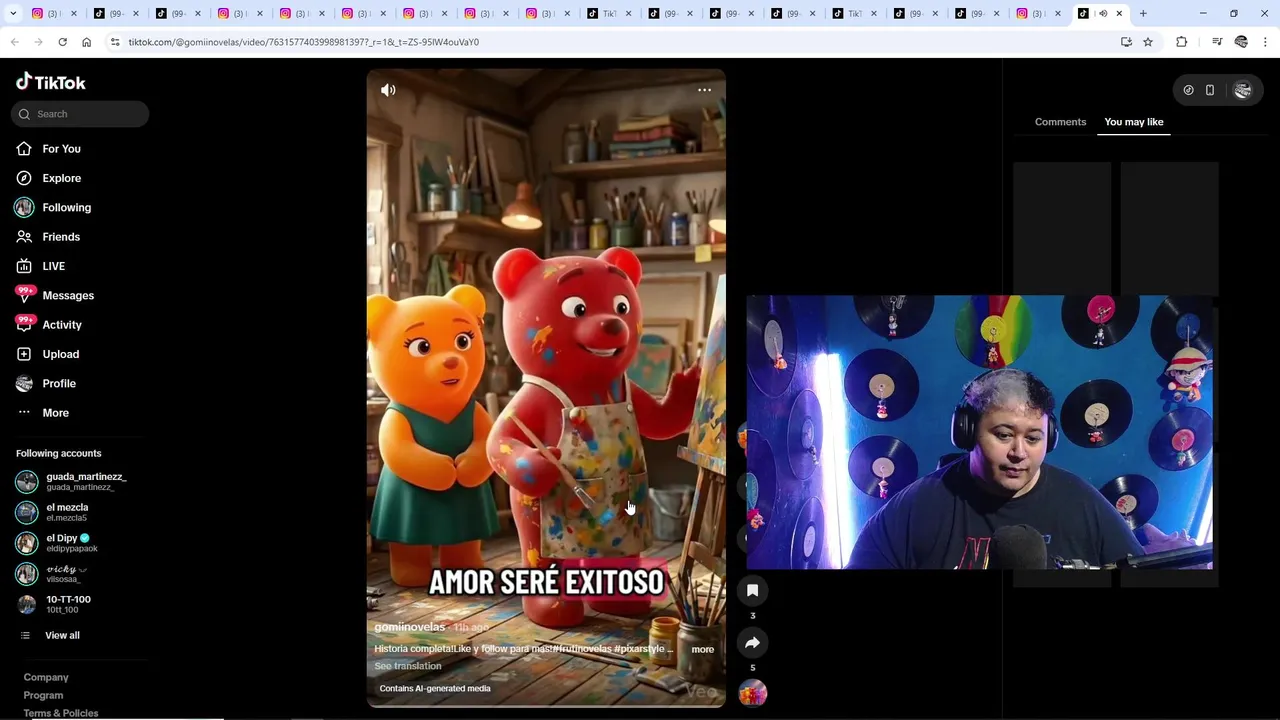Select the You may like tab

pos(1134,122)
